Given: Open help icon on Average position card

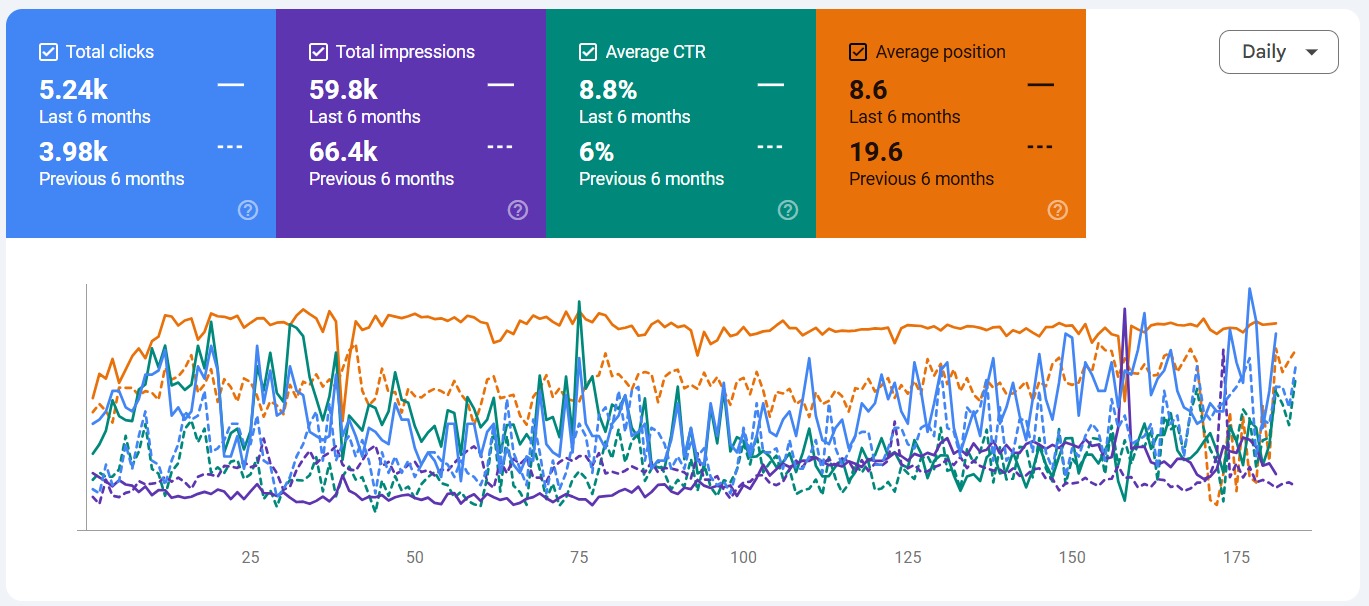Looking at the screenshot, I should 1058,210.
